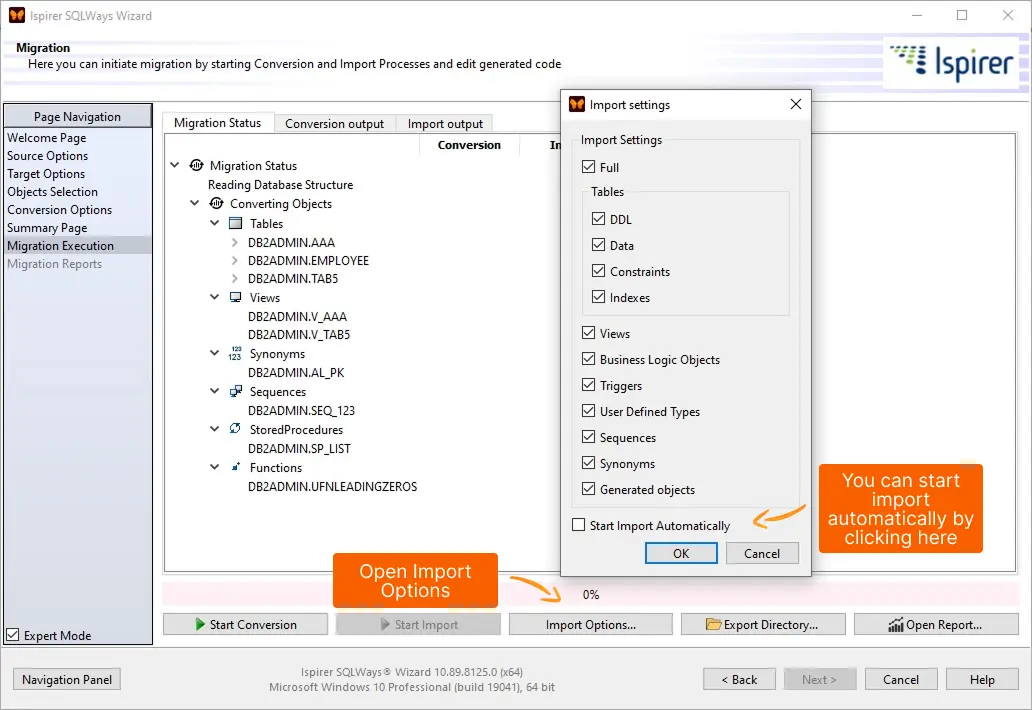Collapse the Sequences tree node
Image resolution: width=1032 pixels, height=710 pixels.
pyautogui.click(x=215, y=392)
